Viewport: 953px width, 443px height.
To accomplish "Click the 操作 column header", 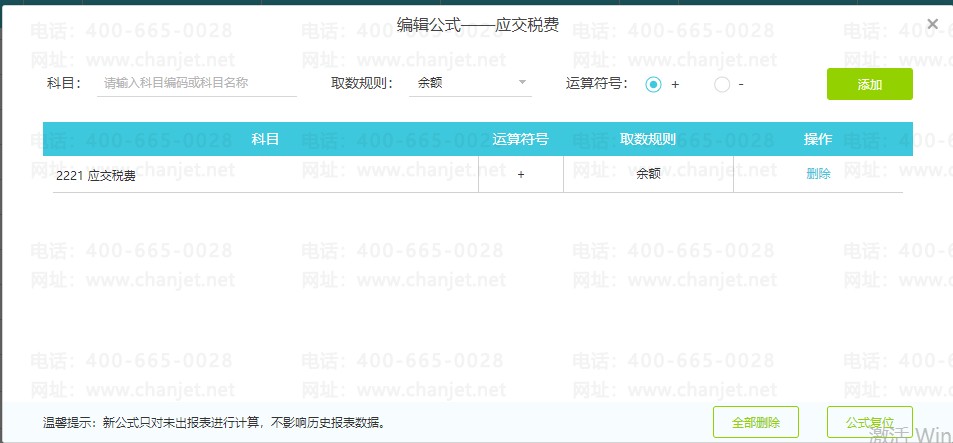I will click(818, 139).
